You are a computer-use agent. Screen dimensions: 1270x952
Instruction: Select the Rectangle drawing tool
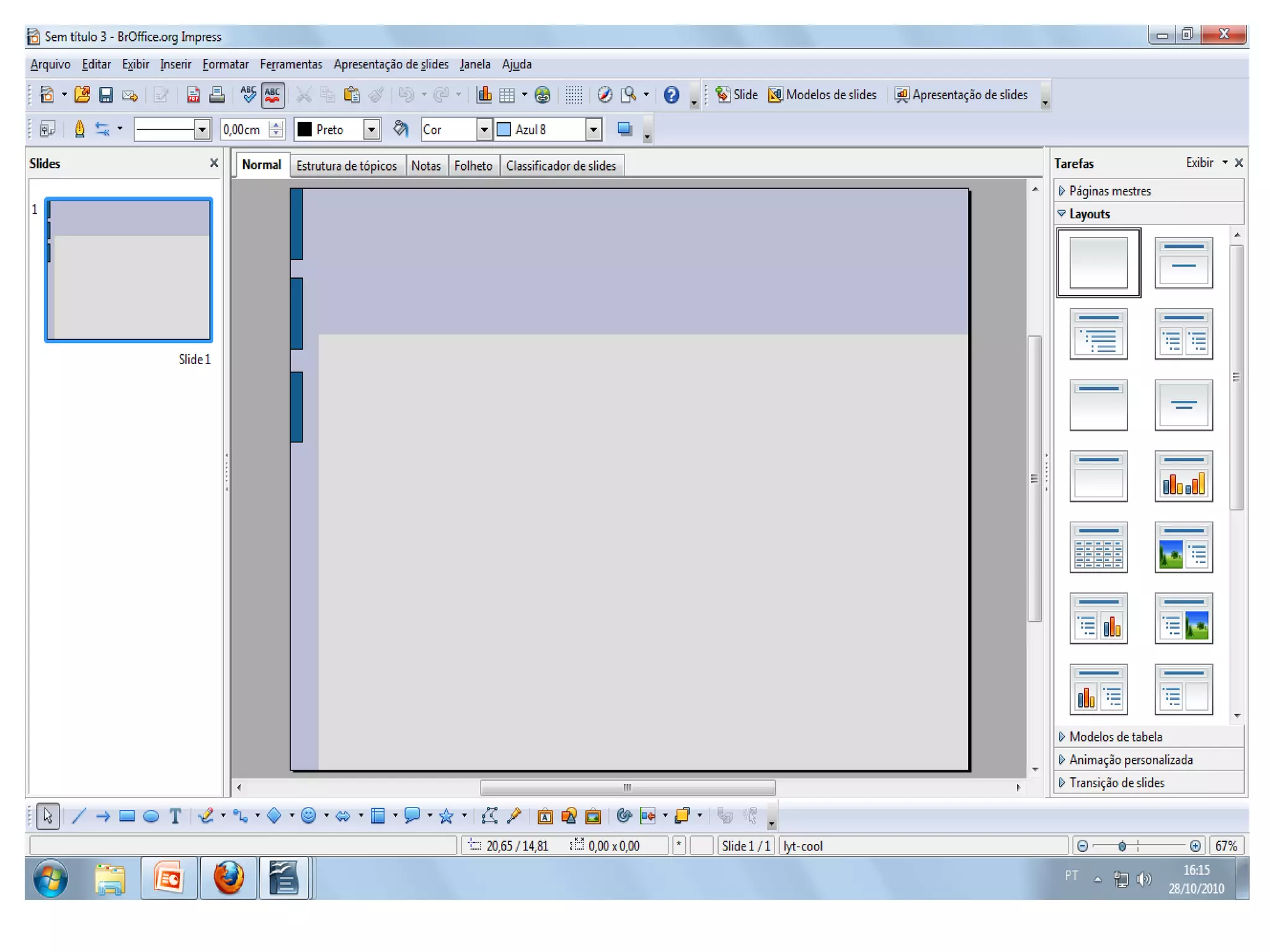[127, 816]
